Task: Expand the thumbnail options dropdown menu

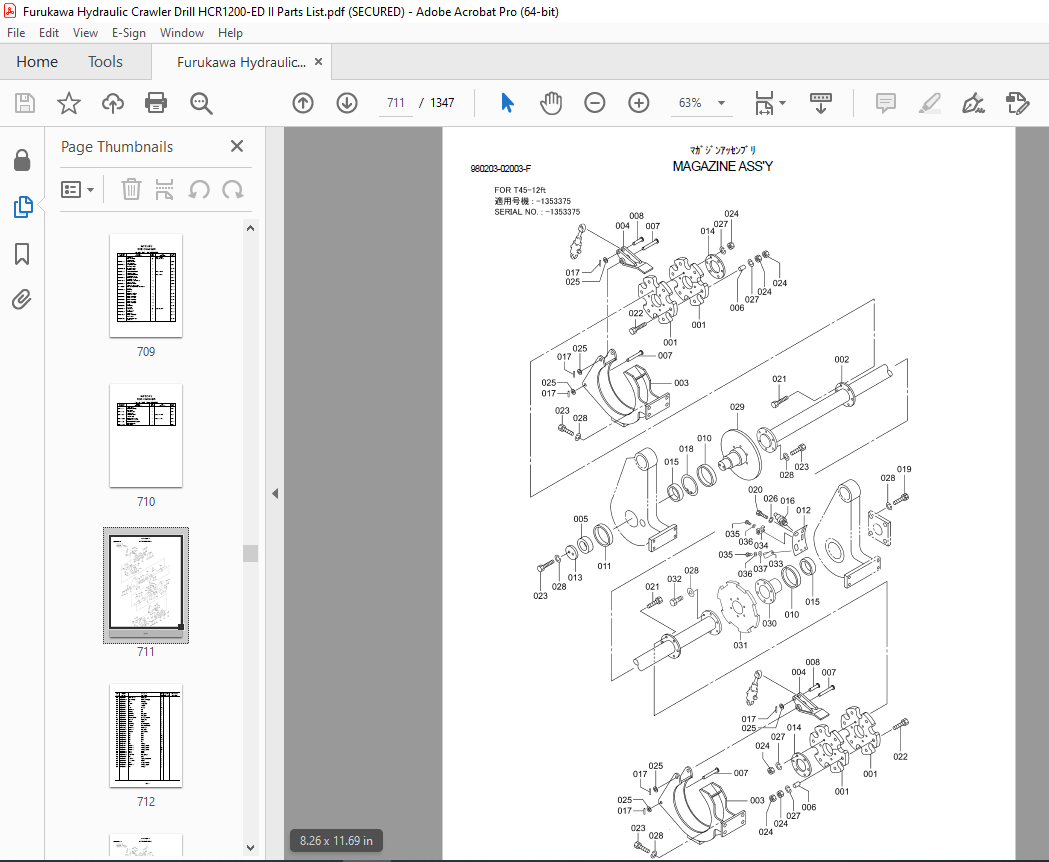Action: pyautogui.click(x=78, y=189)
